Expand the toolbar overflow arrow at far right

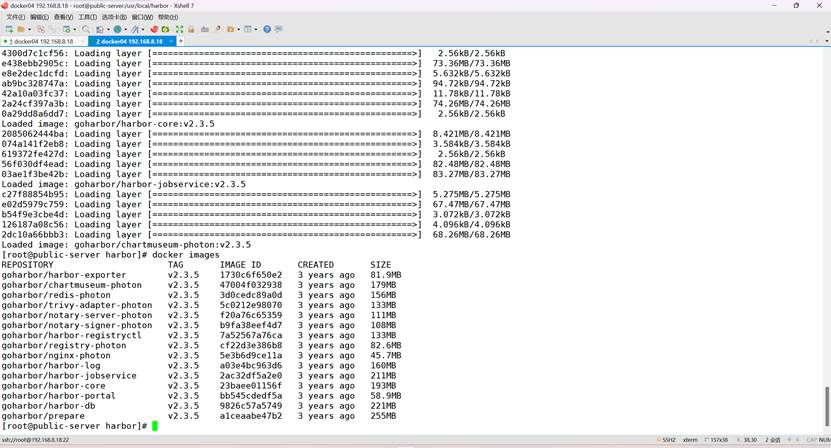(827, 31)
